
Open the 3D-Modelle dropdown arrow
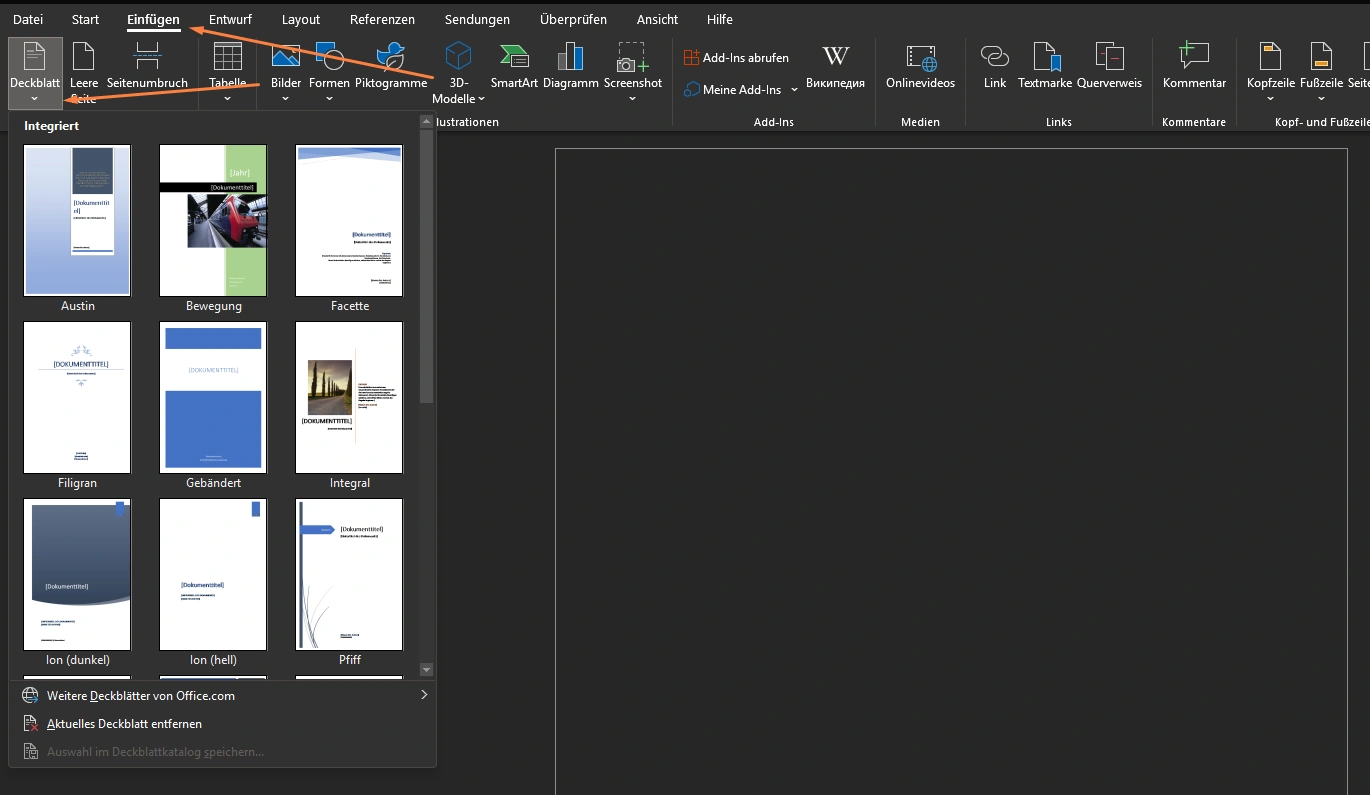[x=481, y=99]
